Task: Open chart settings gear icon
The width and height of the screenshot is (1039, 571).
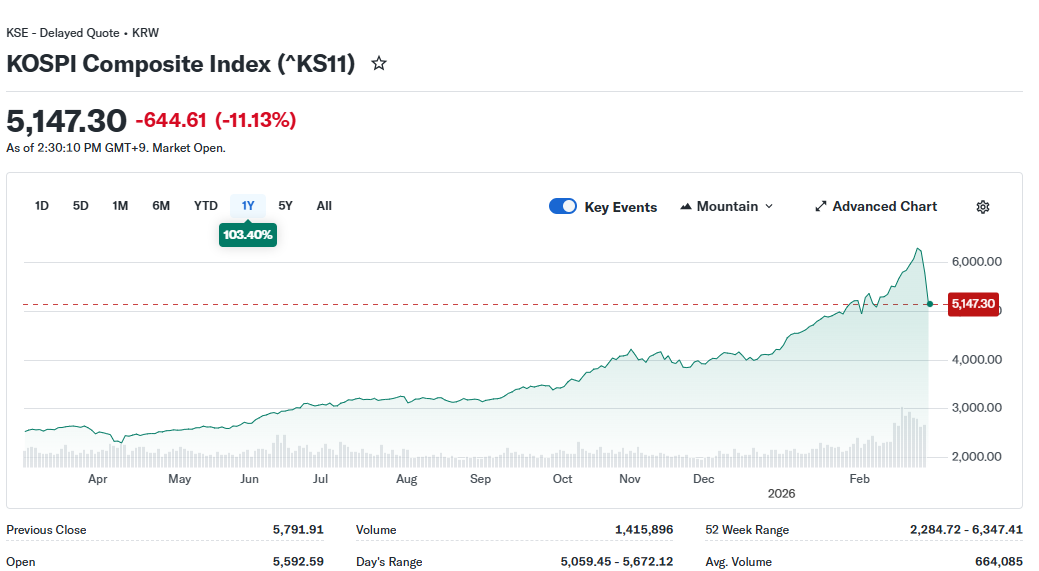Action: tap(983, 207)
